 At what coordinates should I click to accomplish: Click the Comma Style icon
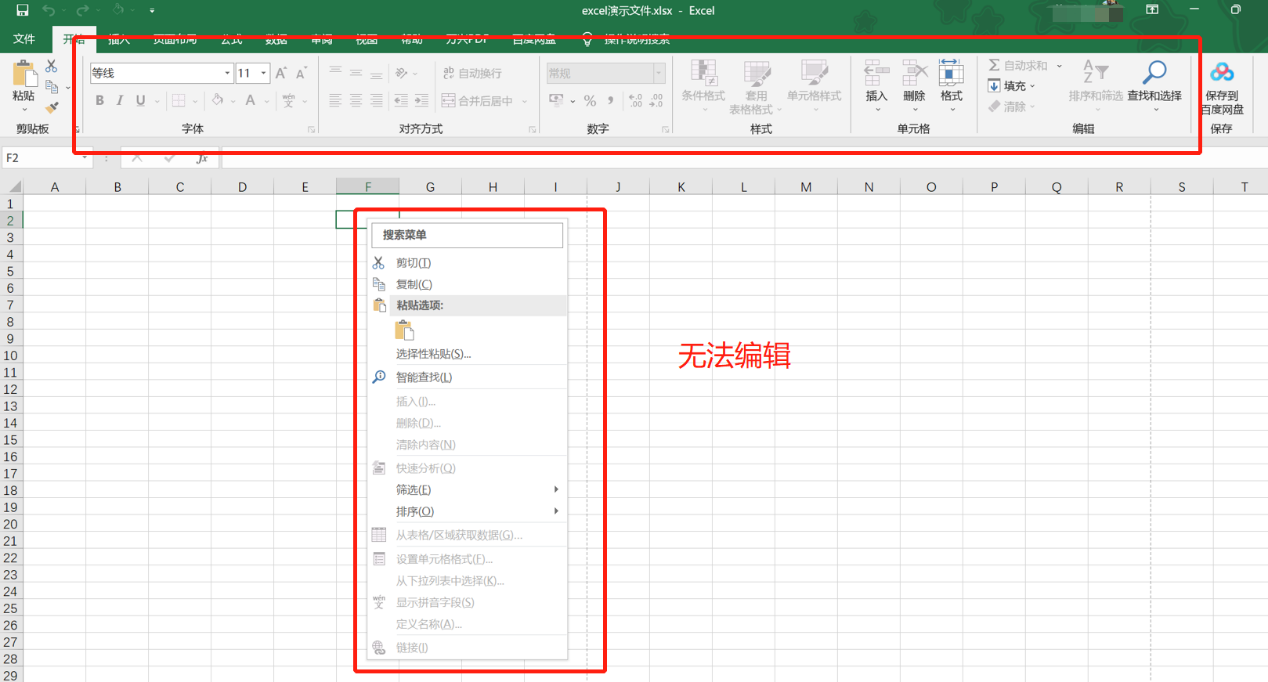[x=610, y=101]
